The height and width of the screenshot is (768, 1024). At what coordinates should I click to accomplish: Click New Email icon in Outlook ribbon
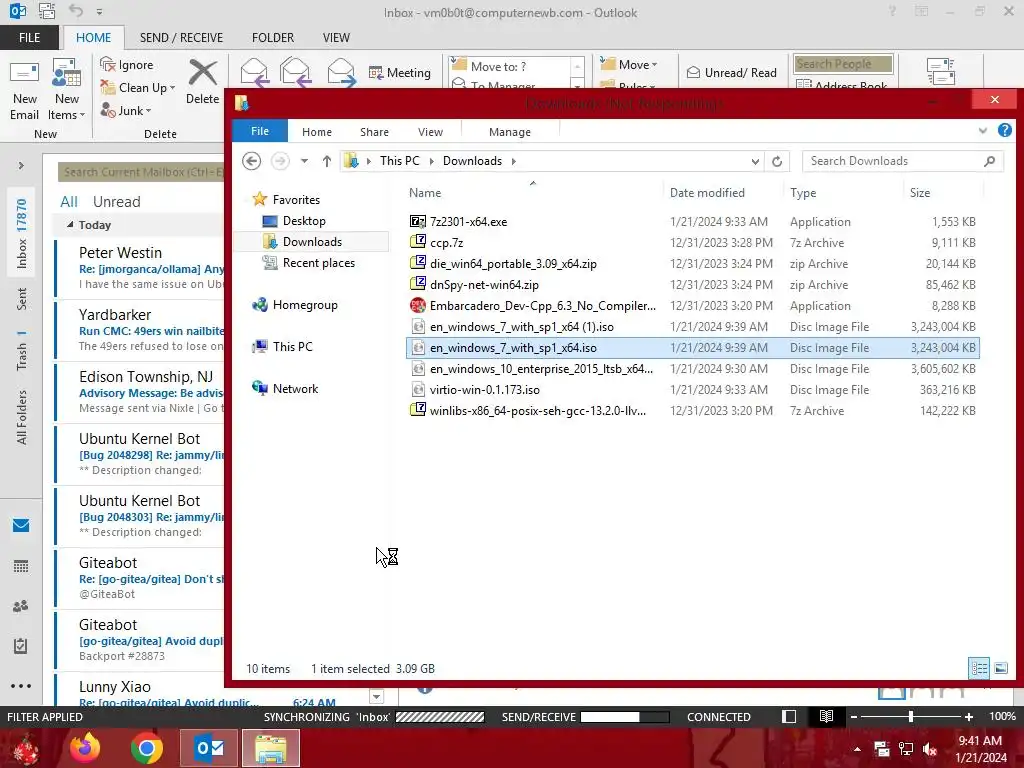(24, 89)
